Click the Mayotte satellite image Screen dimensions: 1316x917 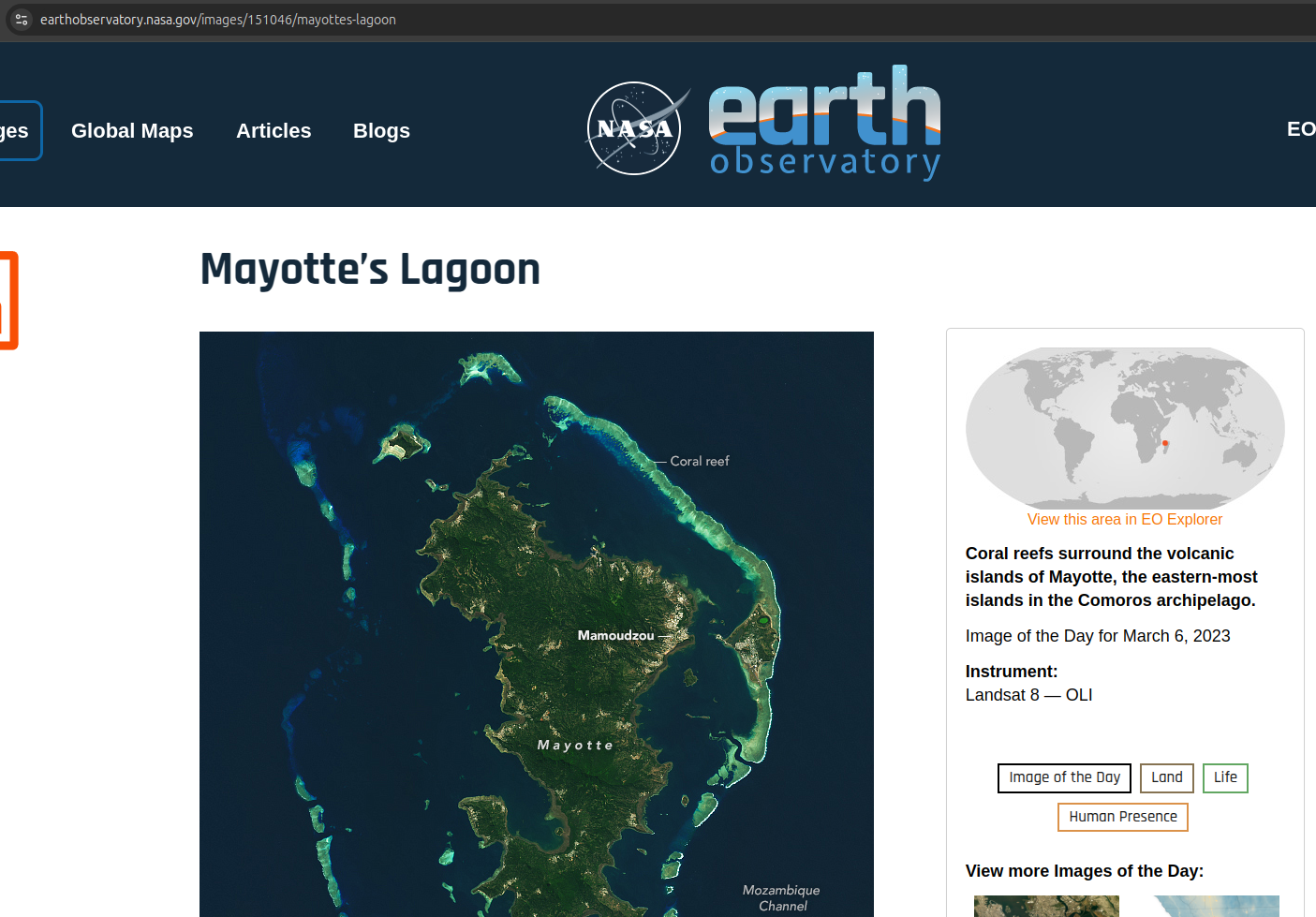coord(536,623)
